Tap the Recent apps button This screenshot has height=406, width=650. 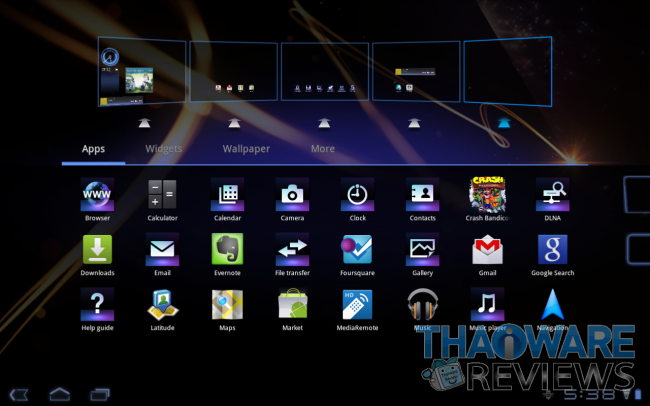100,394
